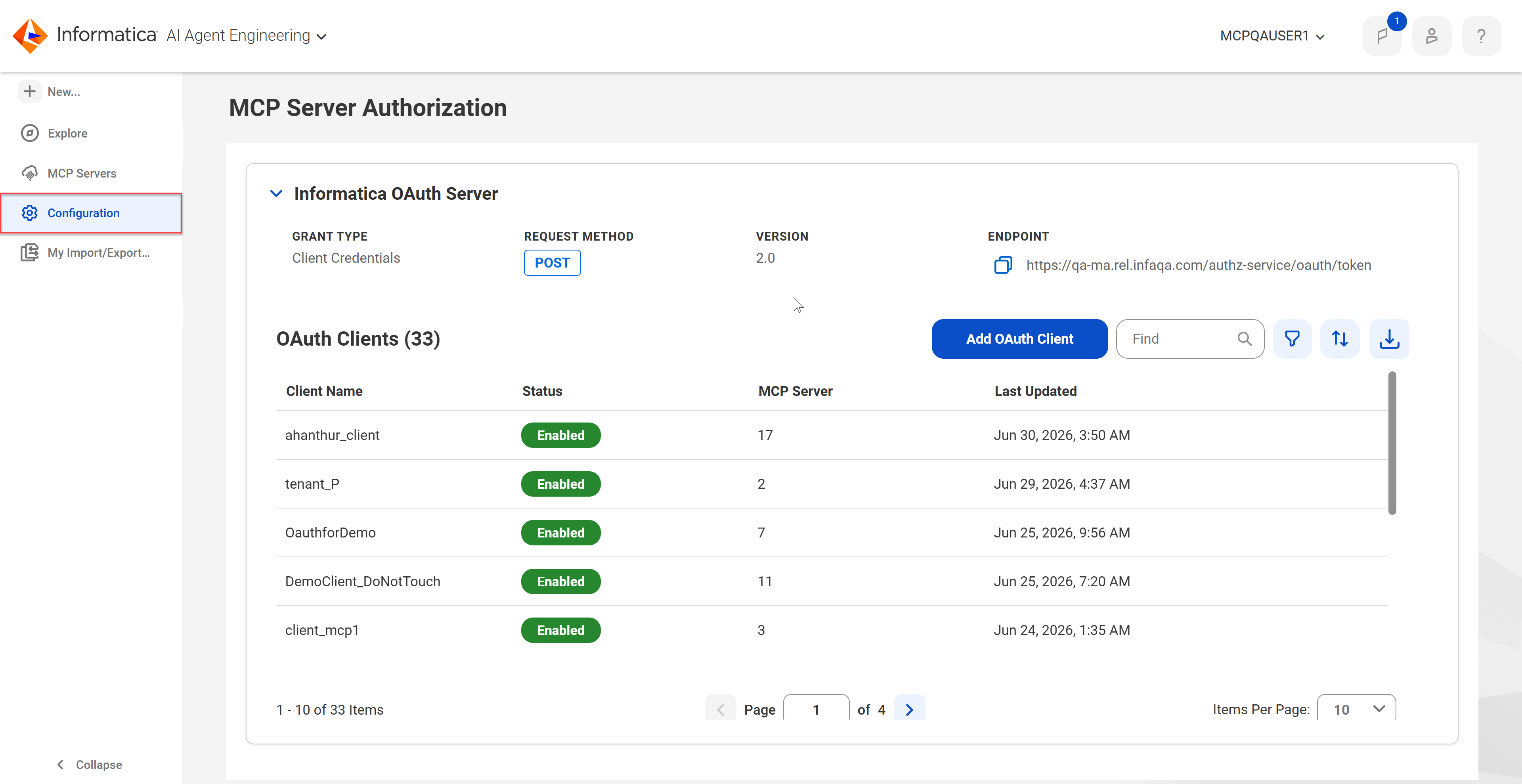Click the table vertical scrollbar
Viewport: 1522px width, 784px height.
coord(1392,442)
